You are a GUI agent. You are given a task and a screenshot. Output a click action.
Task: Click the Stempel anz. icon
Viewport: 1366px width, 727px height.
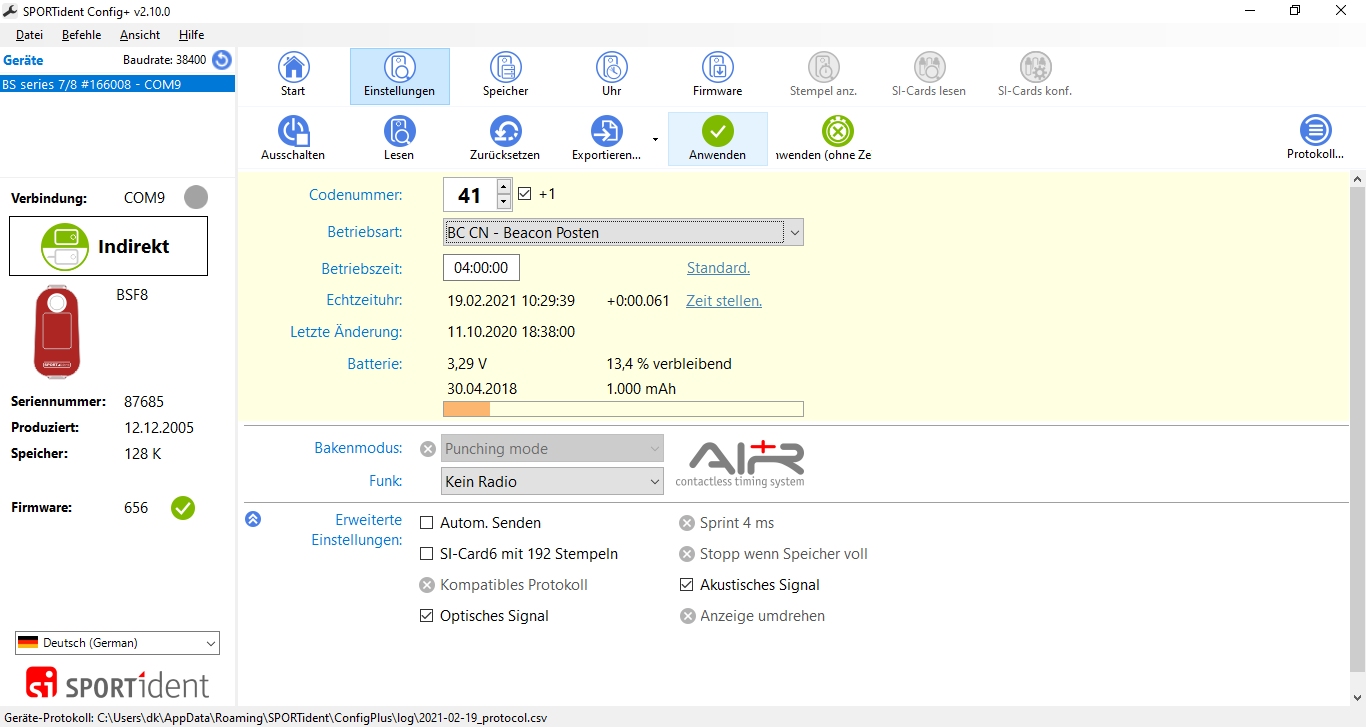(824, 68)
